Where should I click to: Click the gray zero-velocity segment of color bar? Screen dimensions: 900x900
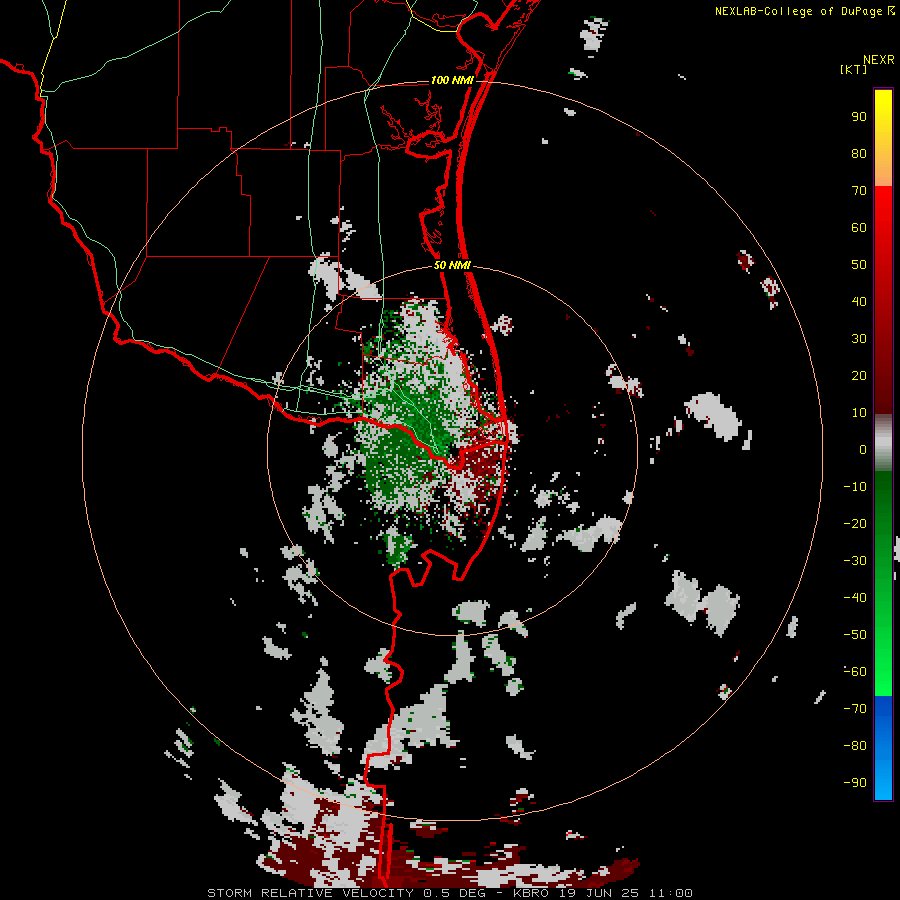pyautogui.click(x=883, y=443)
